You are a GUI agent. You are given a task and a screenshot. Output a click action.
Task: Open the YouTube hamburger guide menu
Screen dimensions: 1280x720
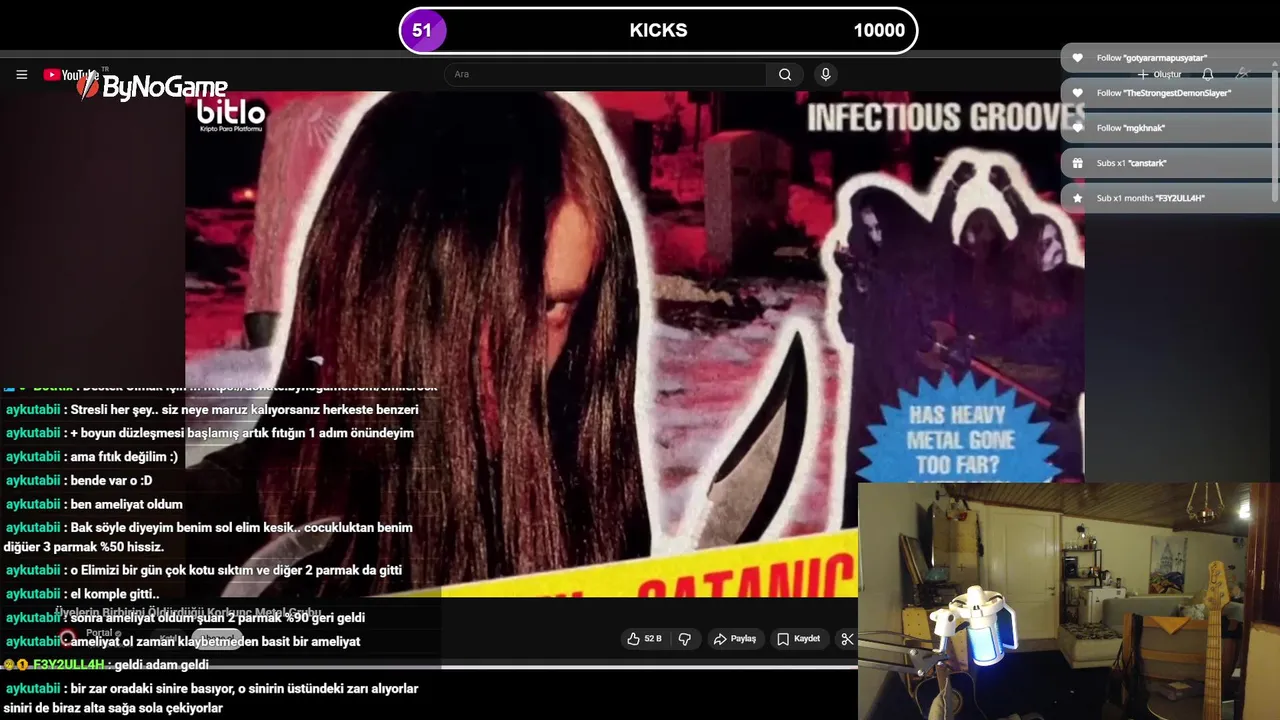coord(21,74)
